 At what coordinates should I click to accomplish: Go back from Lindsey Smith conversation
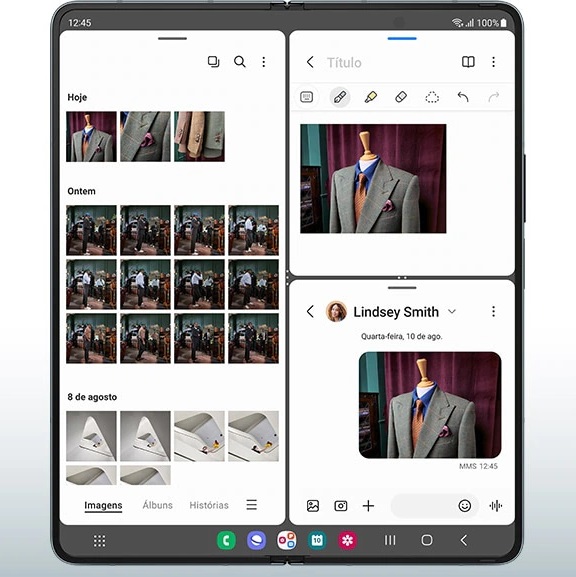(310, 311)
